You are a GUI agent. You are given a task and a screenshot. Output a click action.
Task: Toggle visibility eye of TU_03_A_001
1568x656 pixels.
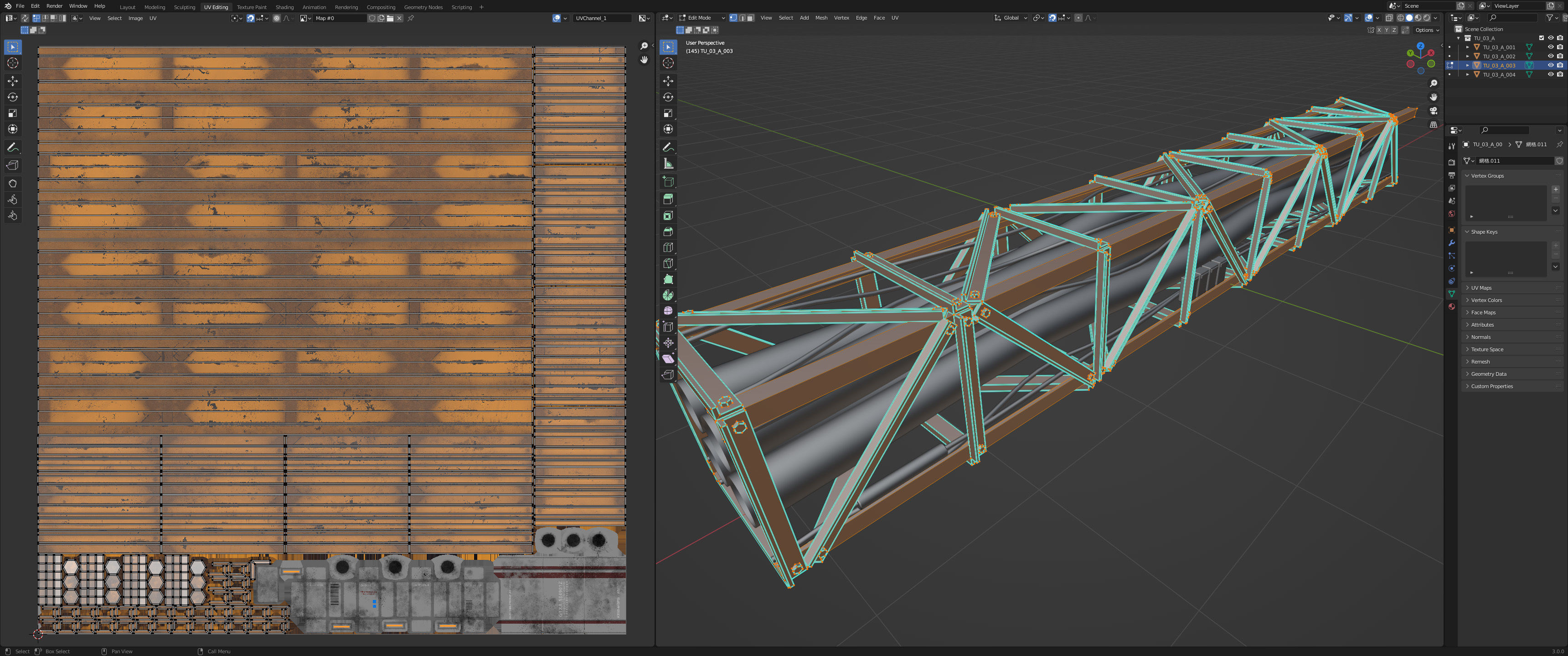click(1550, 47)
